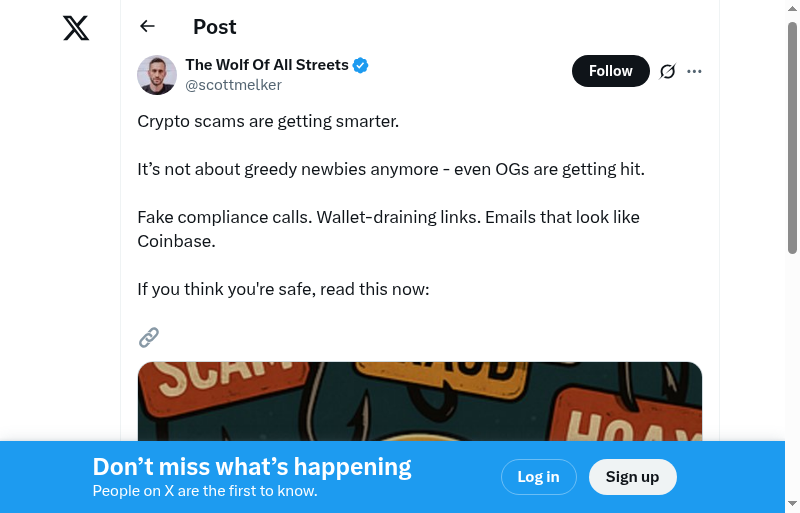Open The Wolf Of All Streets profile name

click(267, 65)
